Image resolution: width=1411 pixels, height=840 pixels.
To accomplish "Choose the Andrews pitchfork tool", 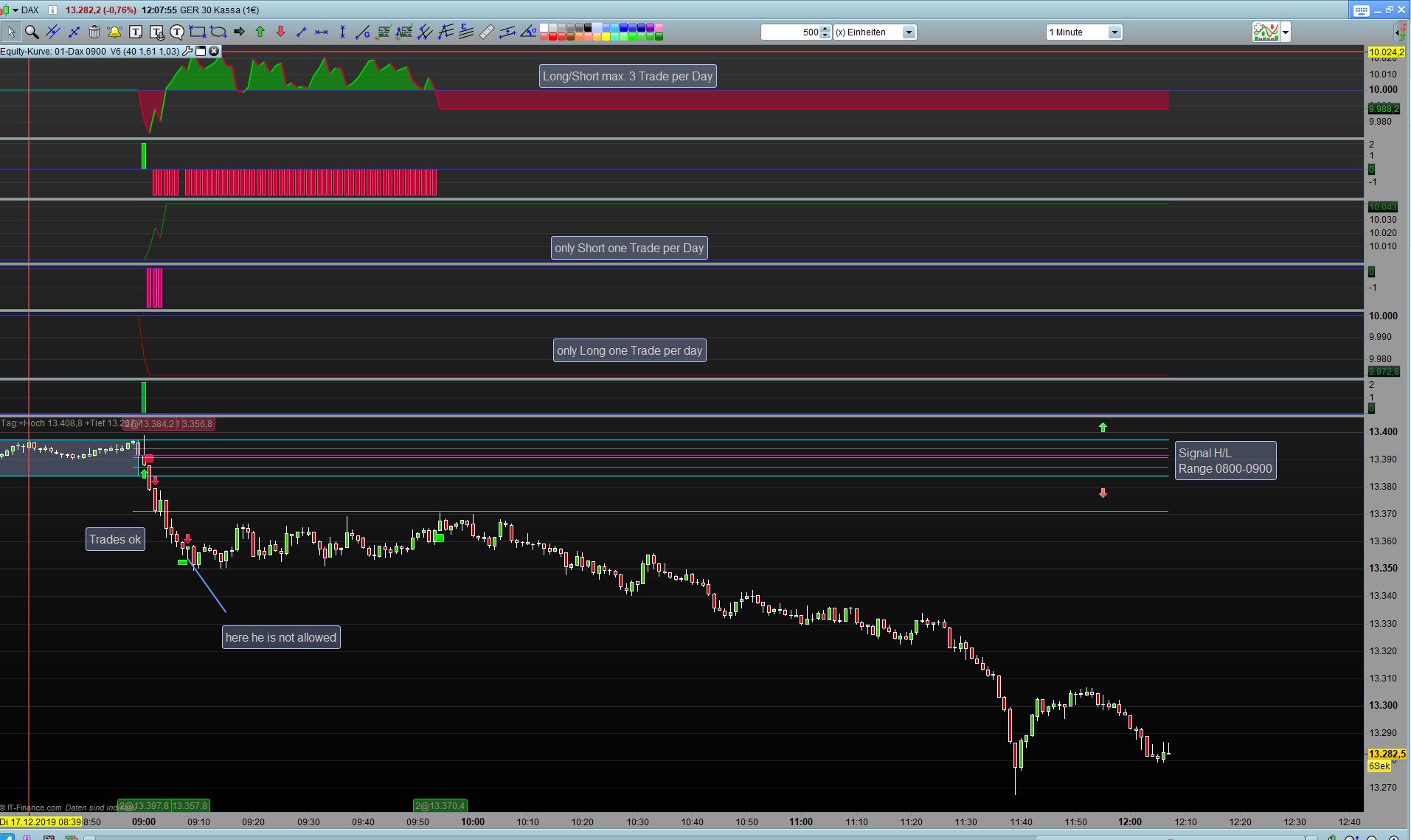I will tap(425, 32).
